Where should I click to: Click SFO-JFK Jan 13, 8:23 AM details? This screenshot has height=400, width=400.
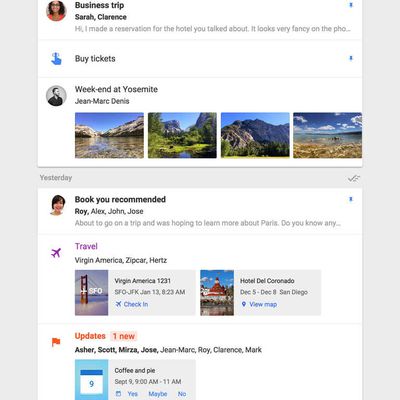pyautogui.click(x=150, y=292)
